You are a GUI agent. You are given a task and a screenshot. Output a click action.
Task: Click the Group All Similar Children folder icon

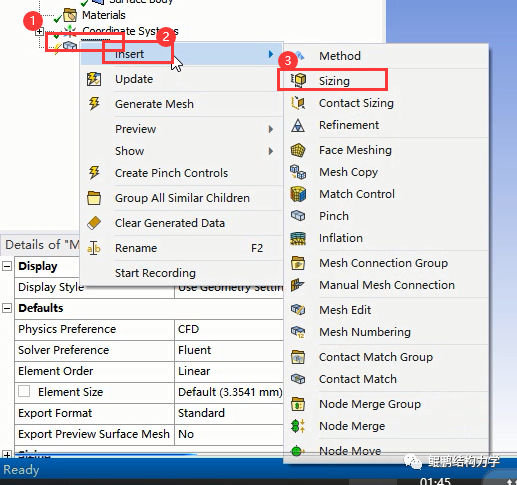(94, 198)
